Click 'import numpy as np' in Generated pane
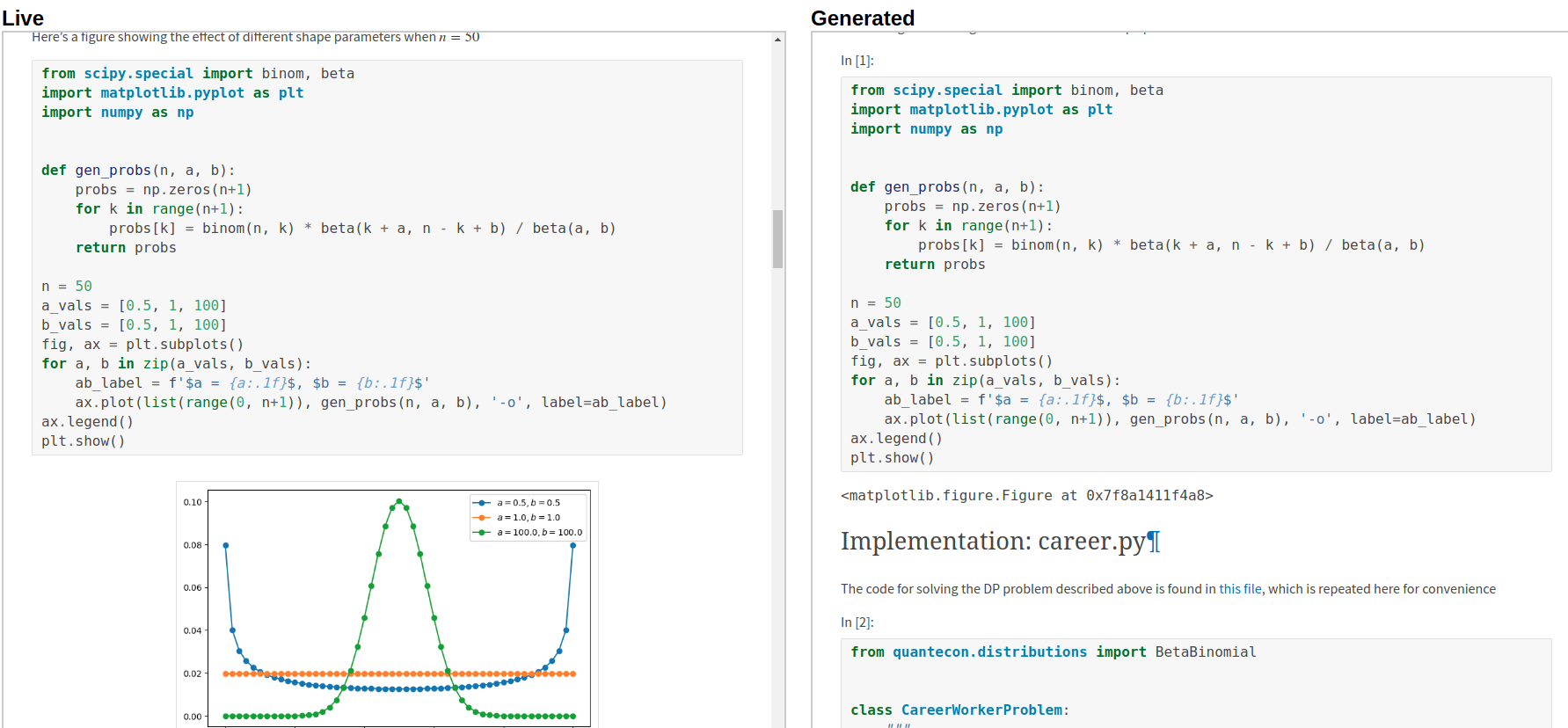Image resolution: width=1568 pixels, height=728 pixels. click(927, 129)
